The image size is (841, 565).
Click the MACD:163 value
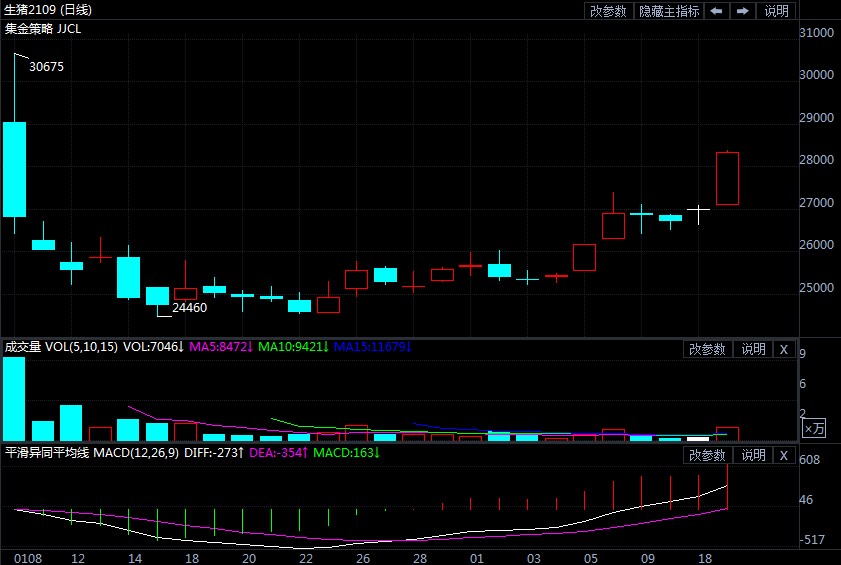pos(346,452)
